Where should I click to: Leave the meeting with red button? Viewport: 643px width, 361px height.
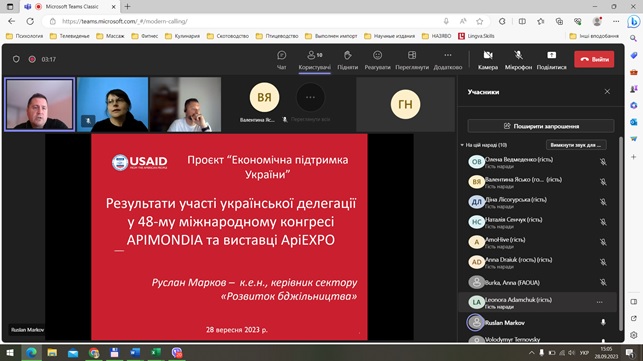594,59
